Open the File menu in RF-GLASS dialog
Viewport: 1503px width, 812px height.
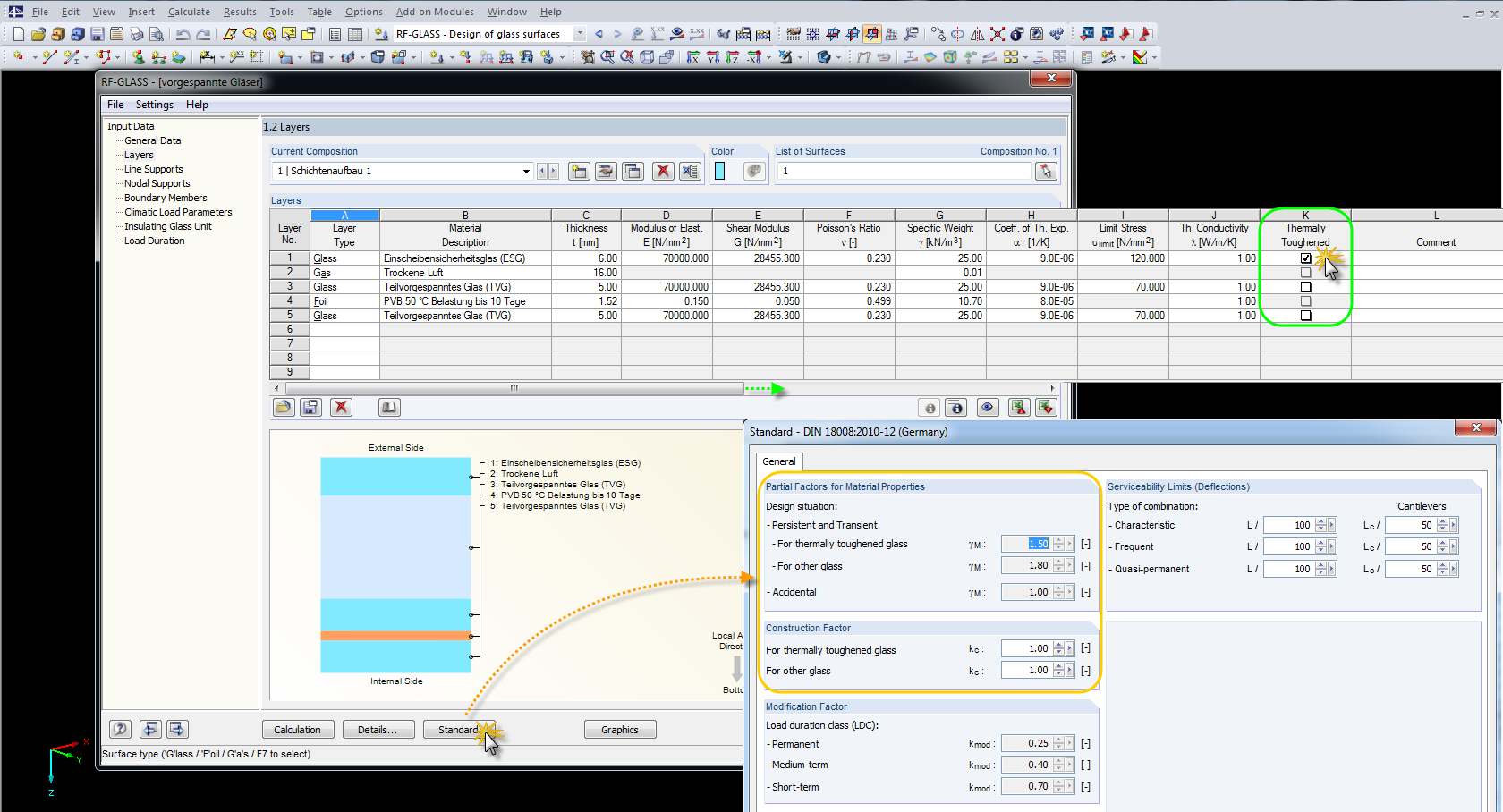point(115,105)
